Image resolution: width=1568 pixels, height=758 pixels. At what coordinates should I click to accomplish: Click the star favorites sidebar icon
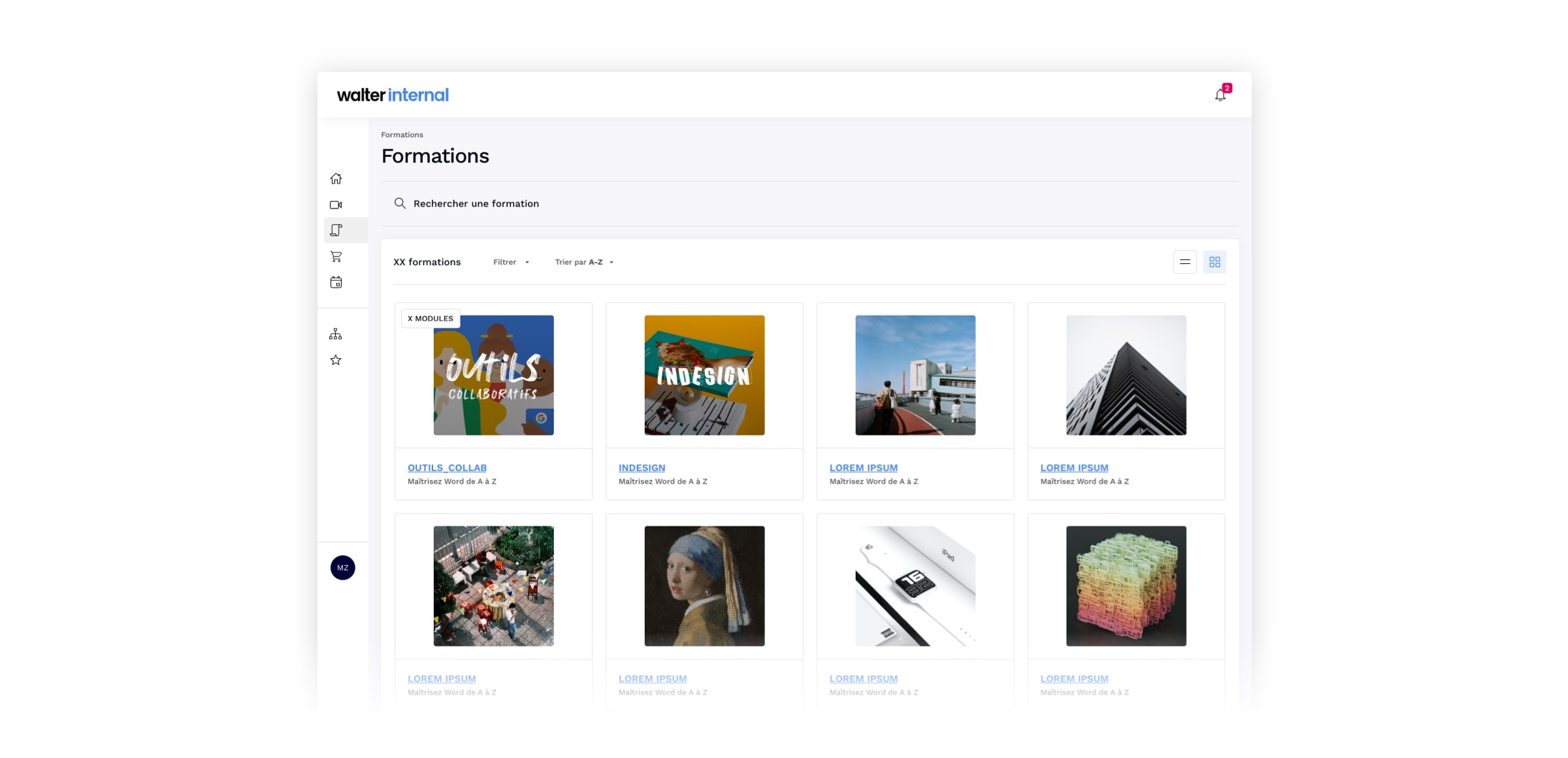[x=336, y=360]
